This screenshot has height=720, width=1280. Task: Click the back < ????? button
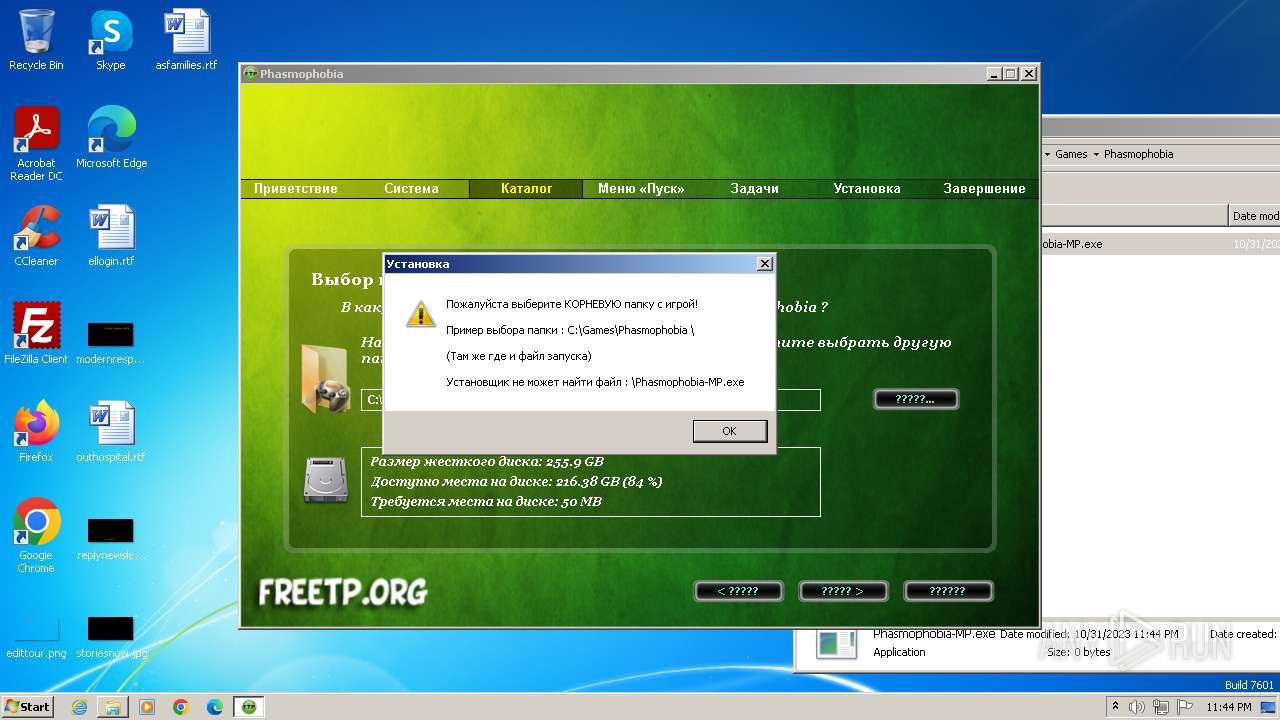tap(737, 591)
